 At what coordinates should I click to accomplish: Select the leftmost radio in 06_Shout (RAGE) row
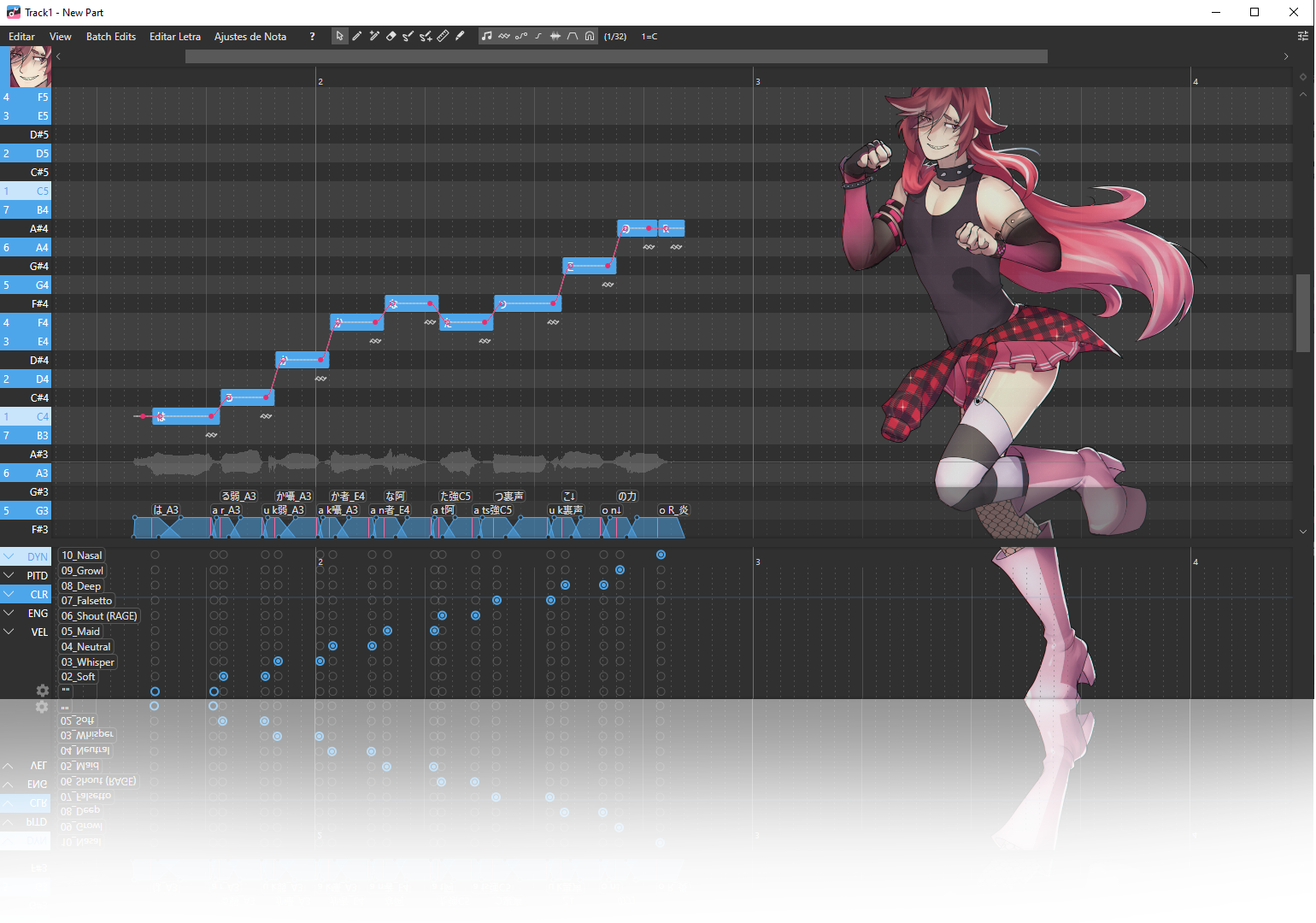pyautogui.click(x=155, y=615)
